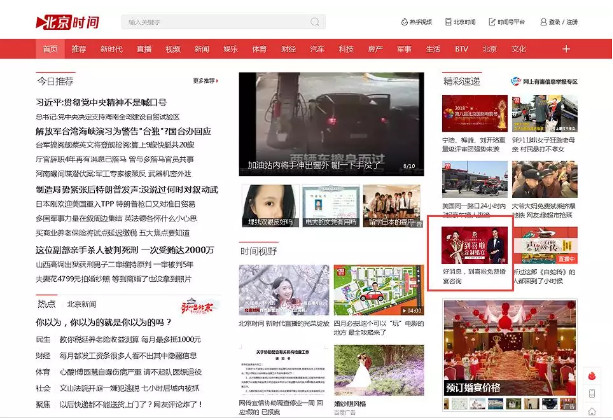Click the mobile phone floating sidebar icon

(x=591, y=395)
